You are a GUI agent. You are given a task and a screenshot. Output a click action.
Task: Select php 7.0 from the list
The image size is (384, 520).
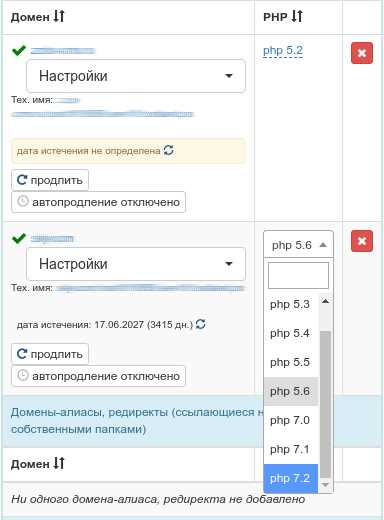291,420
